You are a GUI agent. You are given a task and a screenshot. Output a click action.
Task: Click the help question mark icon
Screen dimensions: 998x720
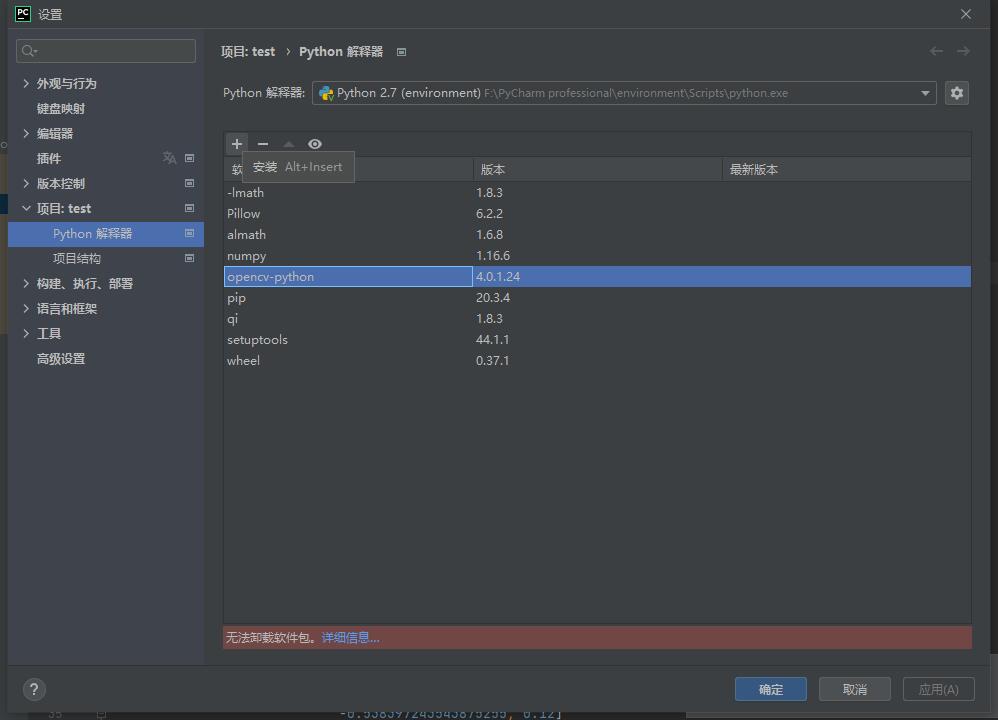click(x=33, y=689)
